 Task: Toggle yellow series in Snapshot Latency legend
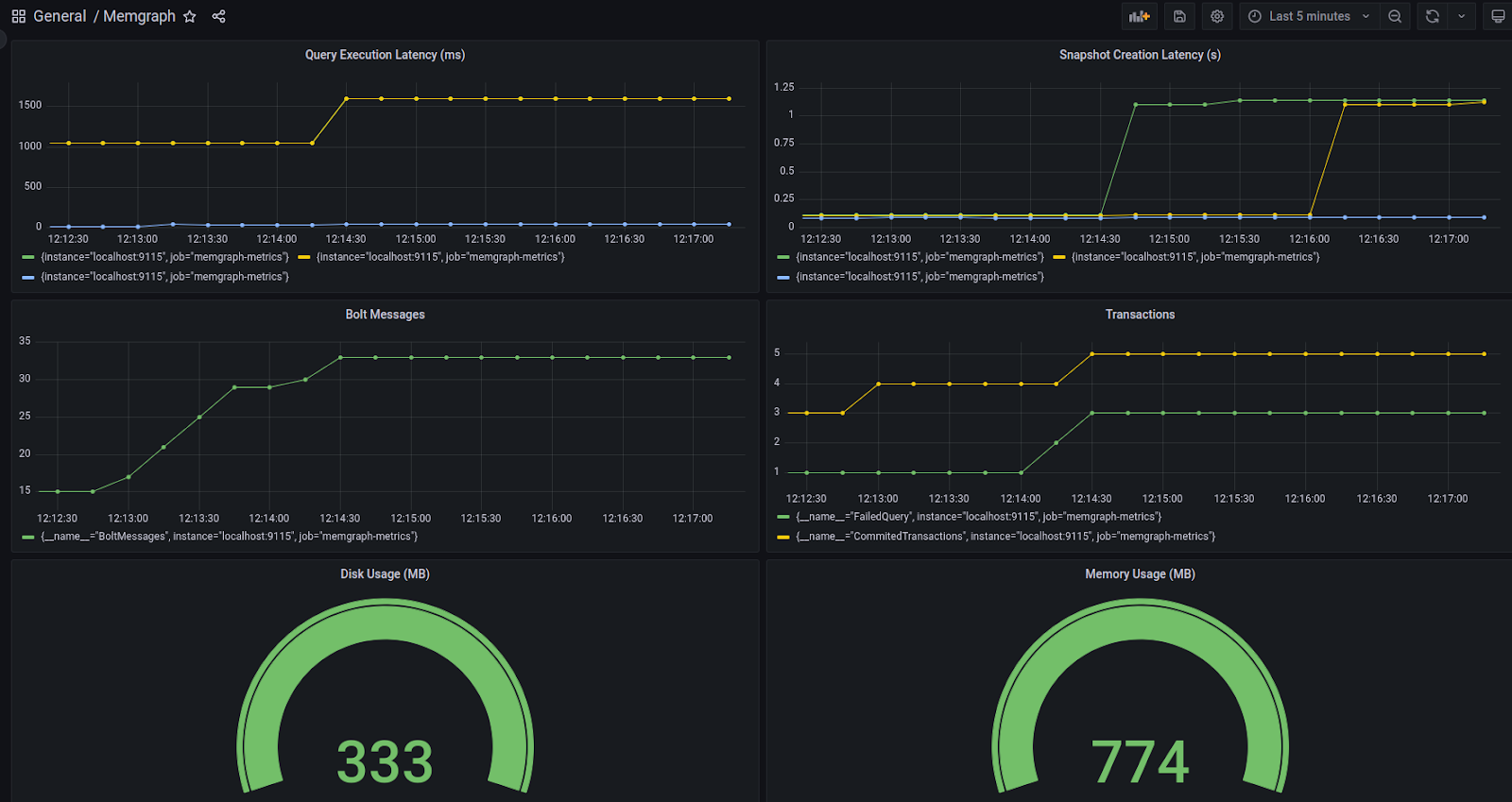pos(1195,257)
